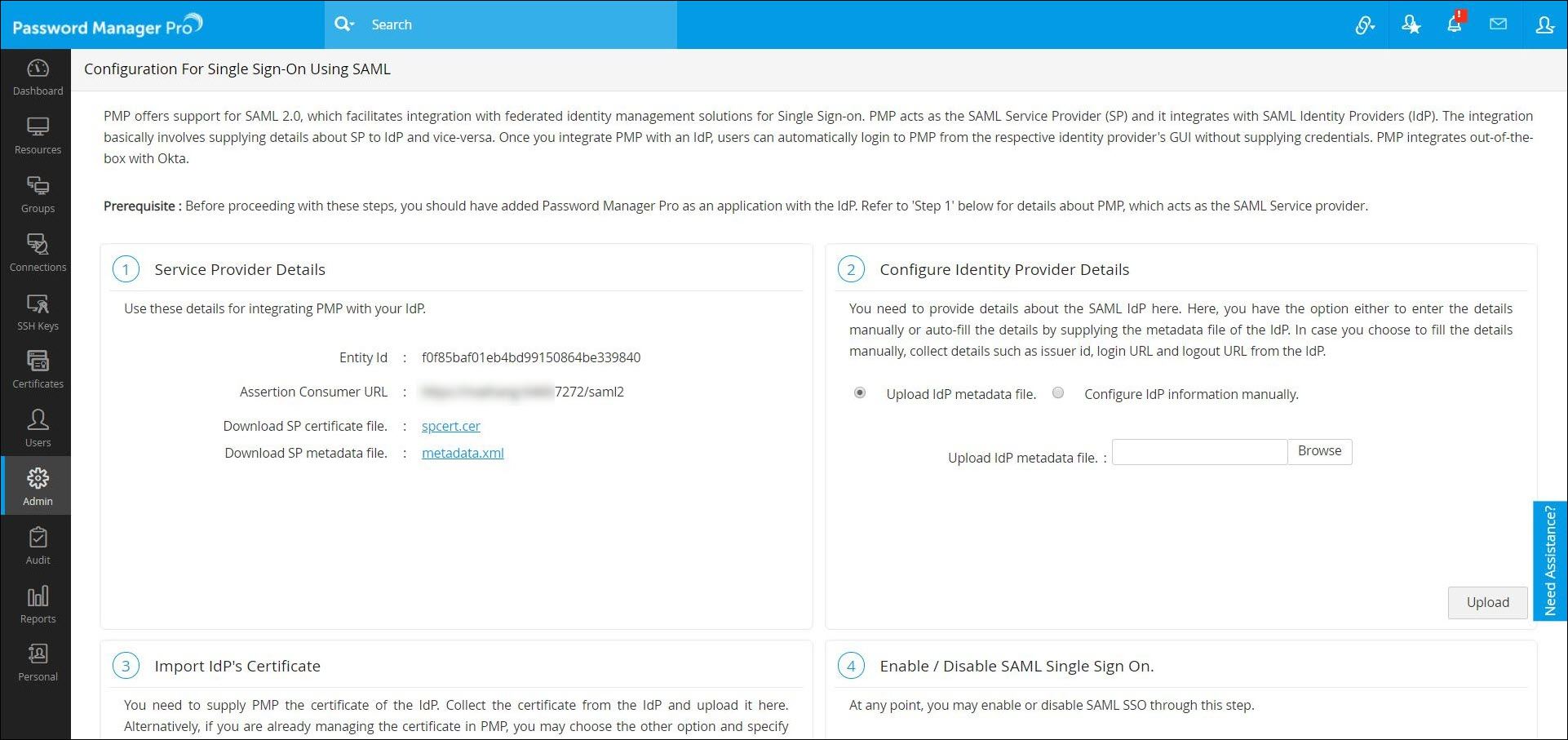Click the user-with-star icon in the header
This screenshot has width=1568, height=740.
pos(1411,25)
